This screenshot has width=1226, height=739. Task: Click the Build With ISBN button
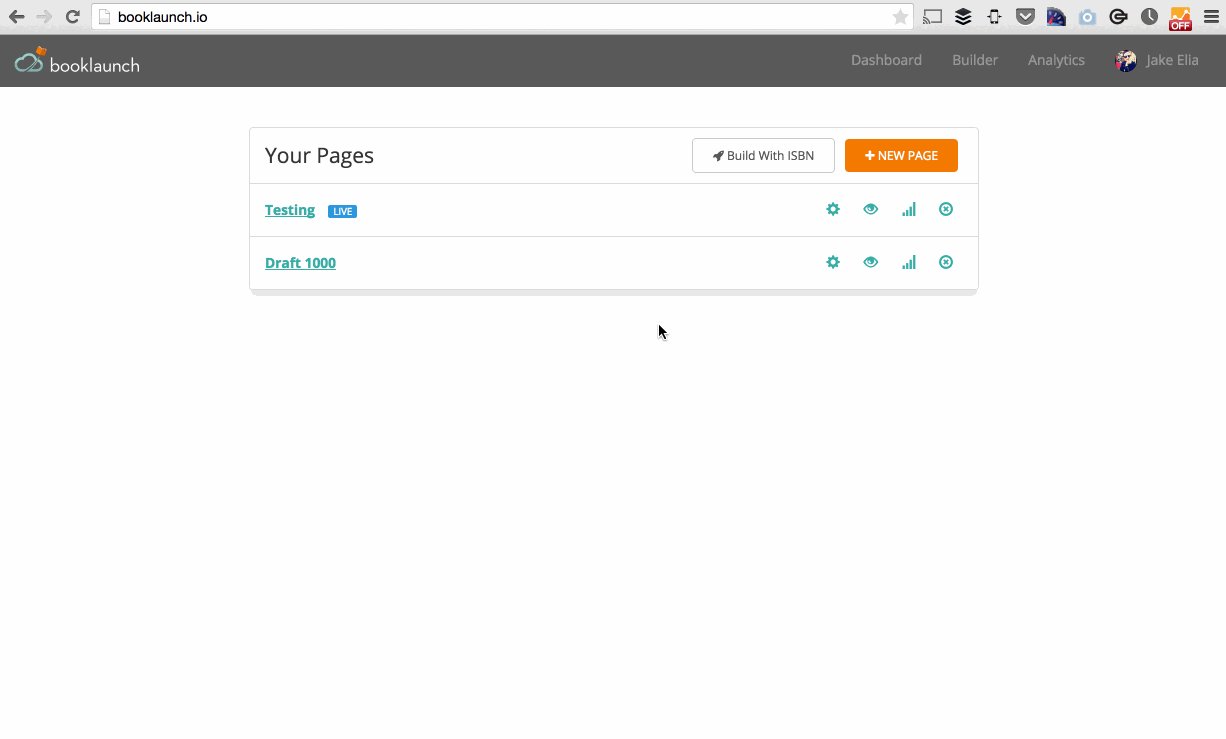(x=763, y=155)
